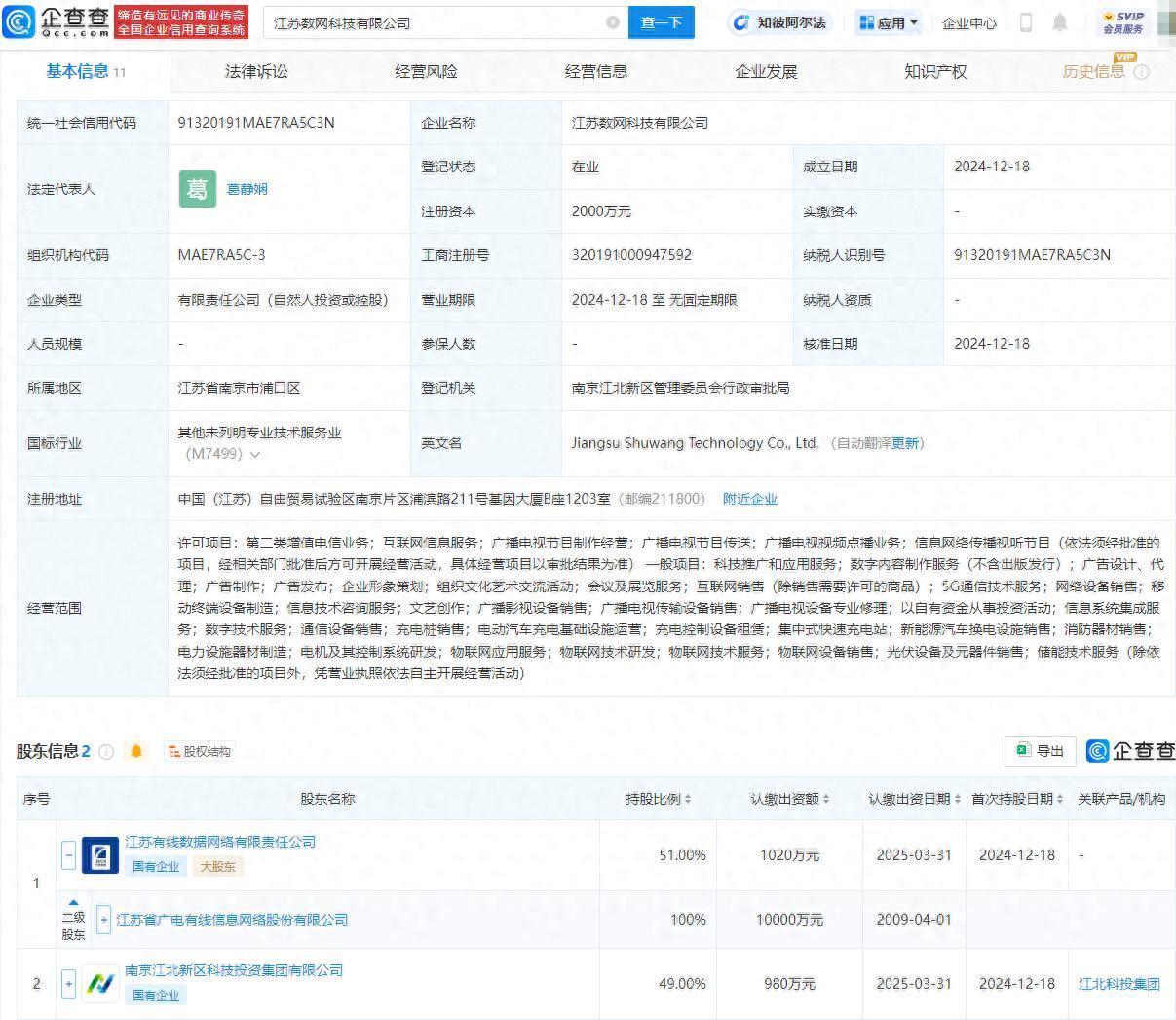Switch to 法律诉讼 tab

tap(256, 71)
